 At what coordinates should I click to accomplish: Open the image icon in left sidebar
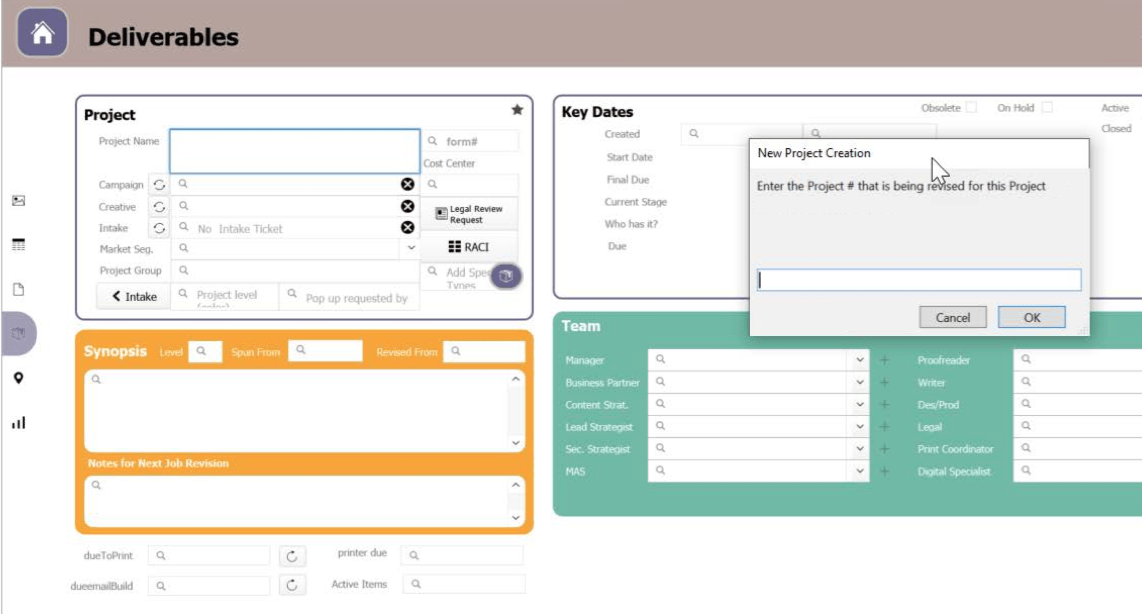point(19,200)
